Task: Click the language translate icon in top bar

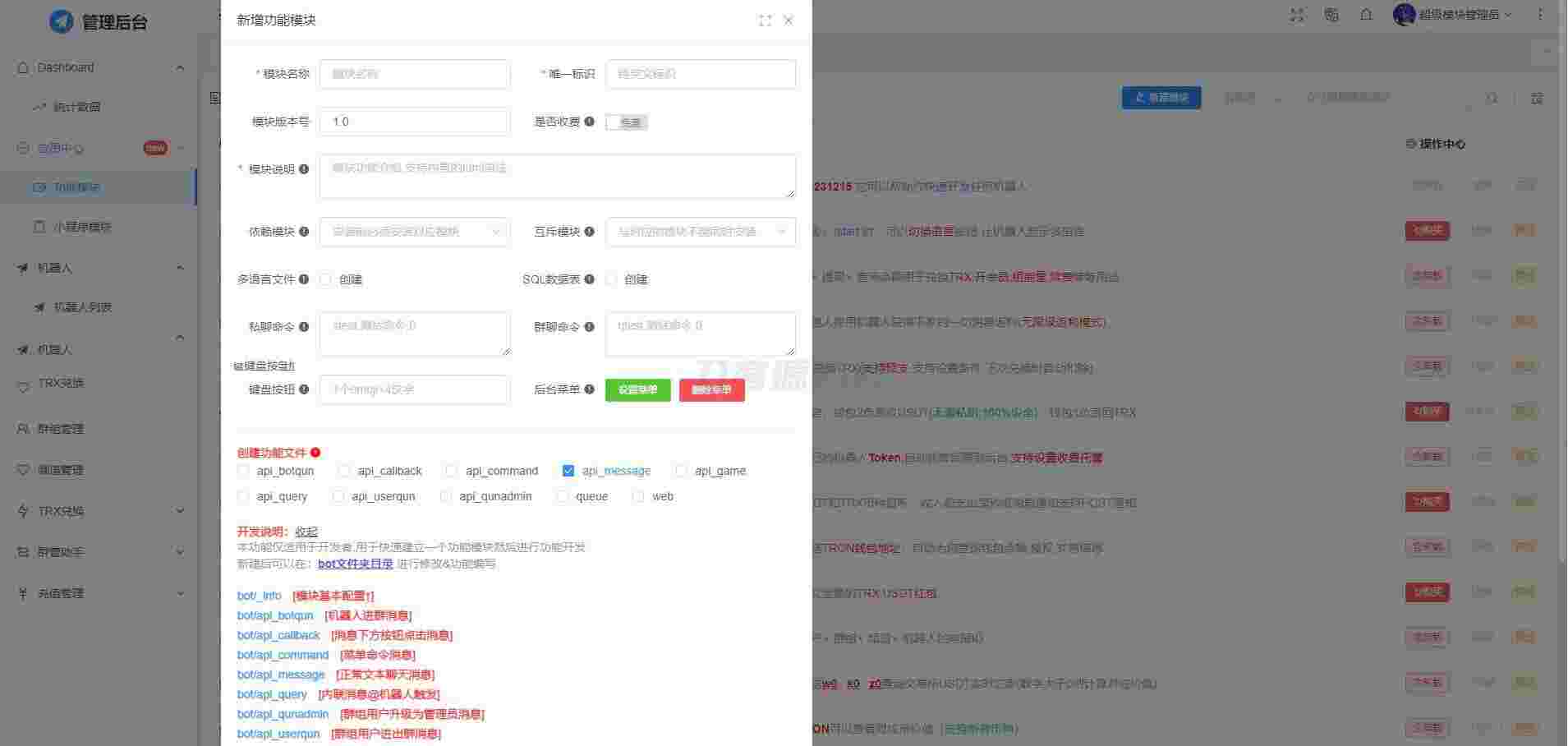Action: [x=1331, y=15]
